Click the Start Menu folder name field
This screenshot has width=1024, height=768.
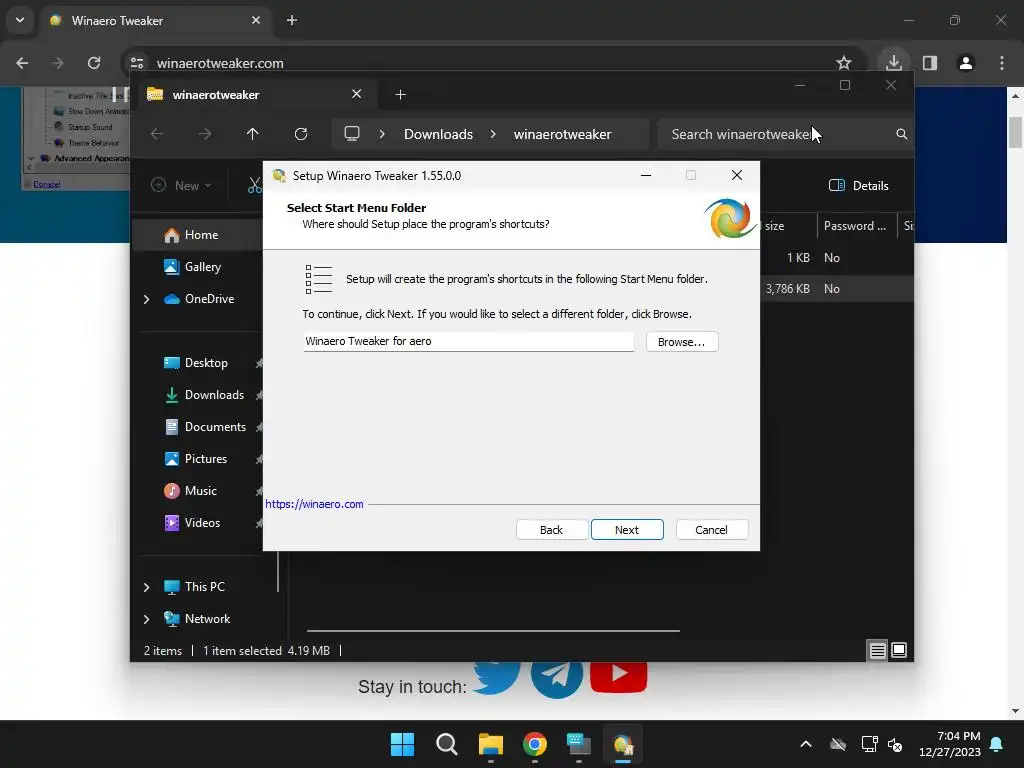pos(468,341)
